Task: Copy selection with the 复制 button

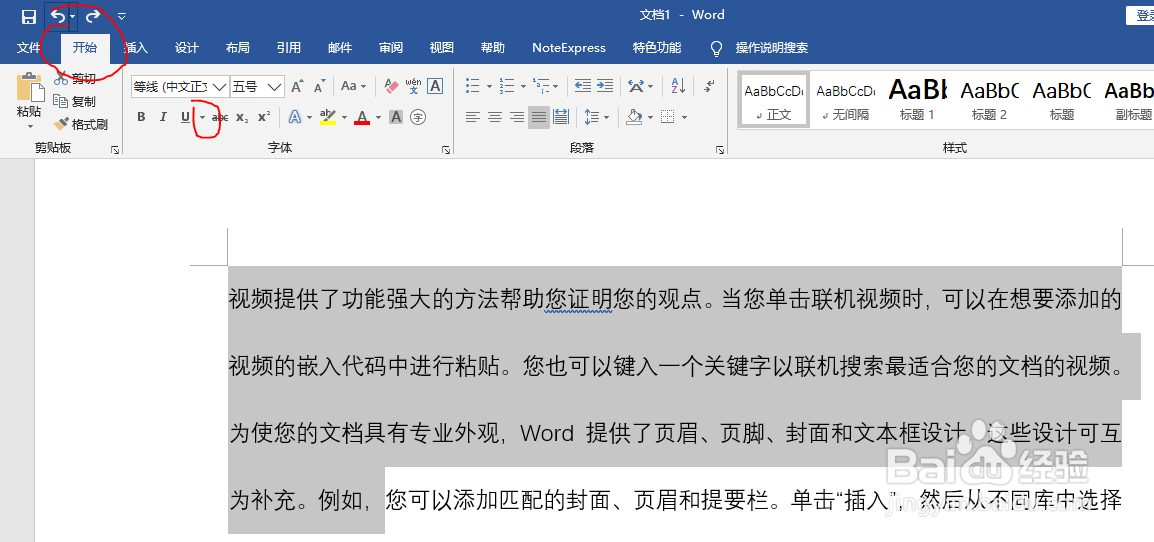Action: tap(75, 102)
